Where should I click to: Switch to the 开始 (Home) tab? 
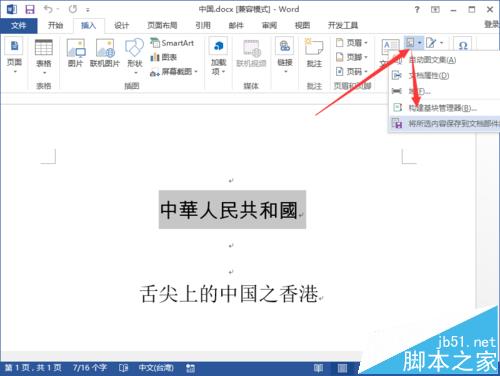(x=55, y=25)
